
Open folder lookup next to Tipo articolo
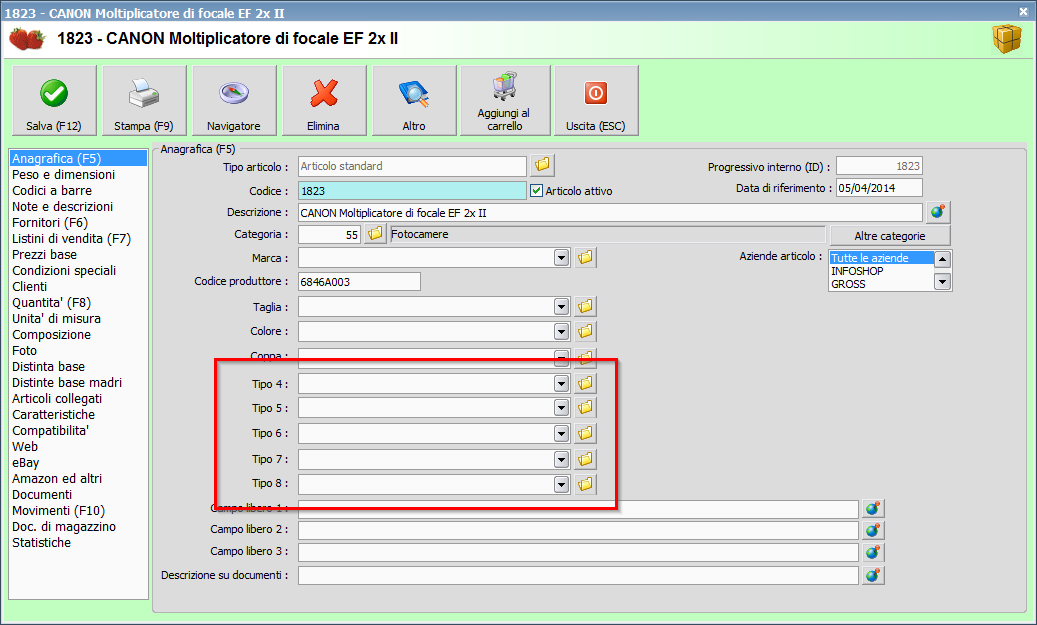coord(542,165)
